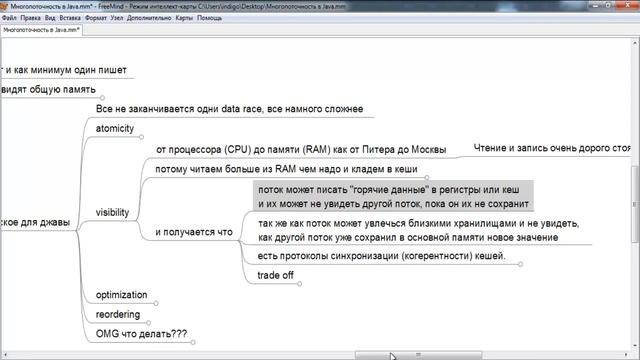Click the FreeMind app icon in title bar
This screenshot has height=360, width=640.
[x=4, y=6]
